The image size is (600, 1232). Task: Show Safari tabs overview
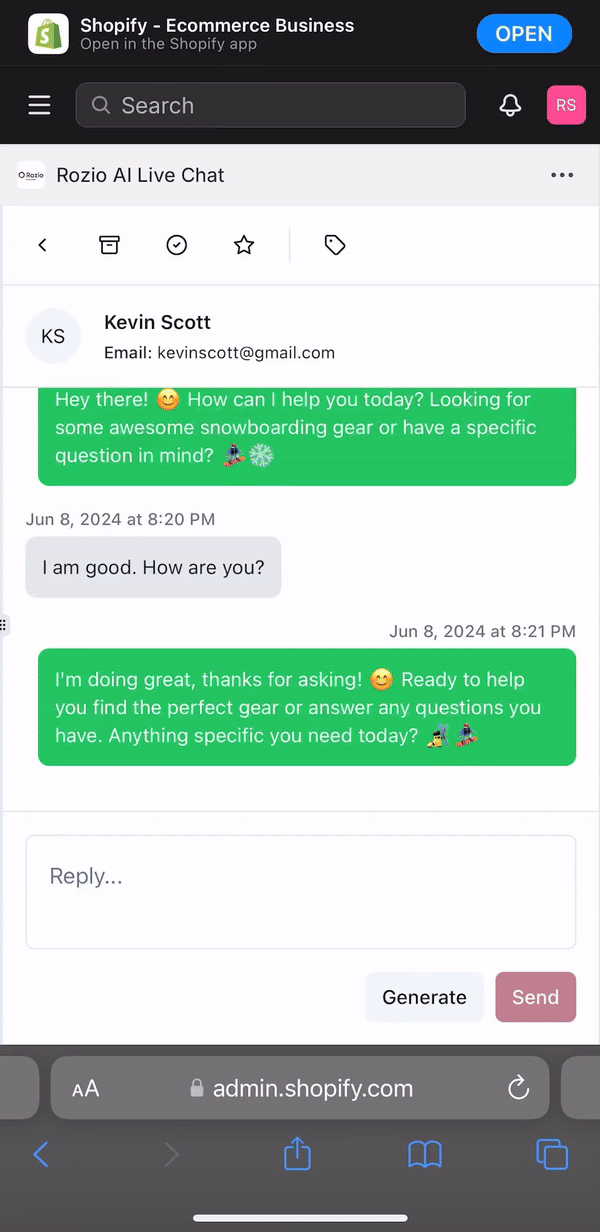552,1155
